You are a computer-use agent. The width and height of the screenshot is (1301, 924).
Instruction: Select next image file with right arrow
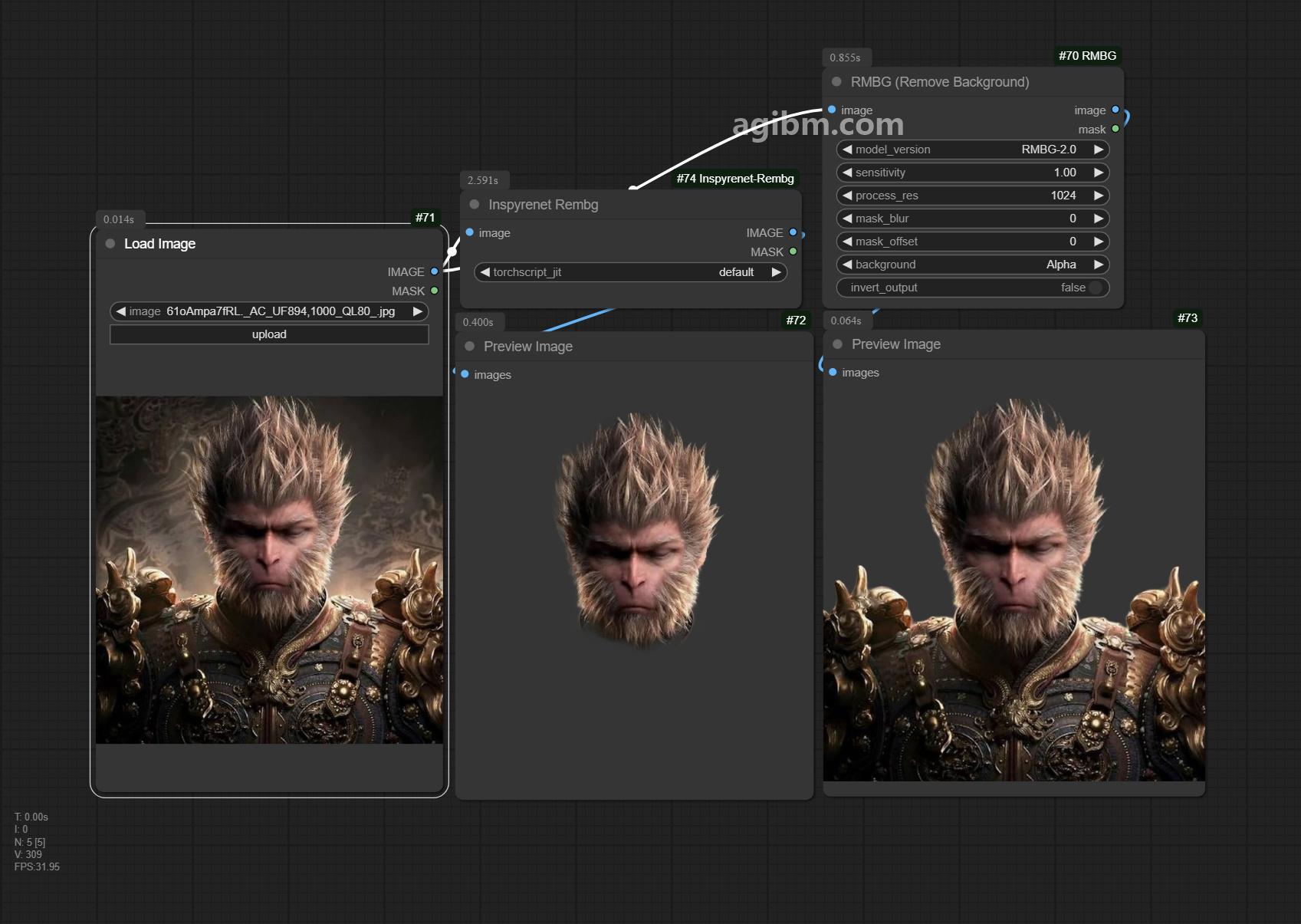coord(418,311)
